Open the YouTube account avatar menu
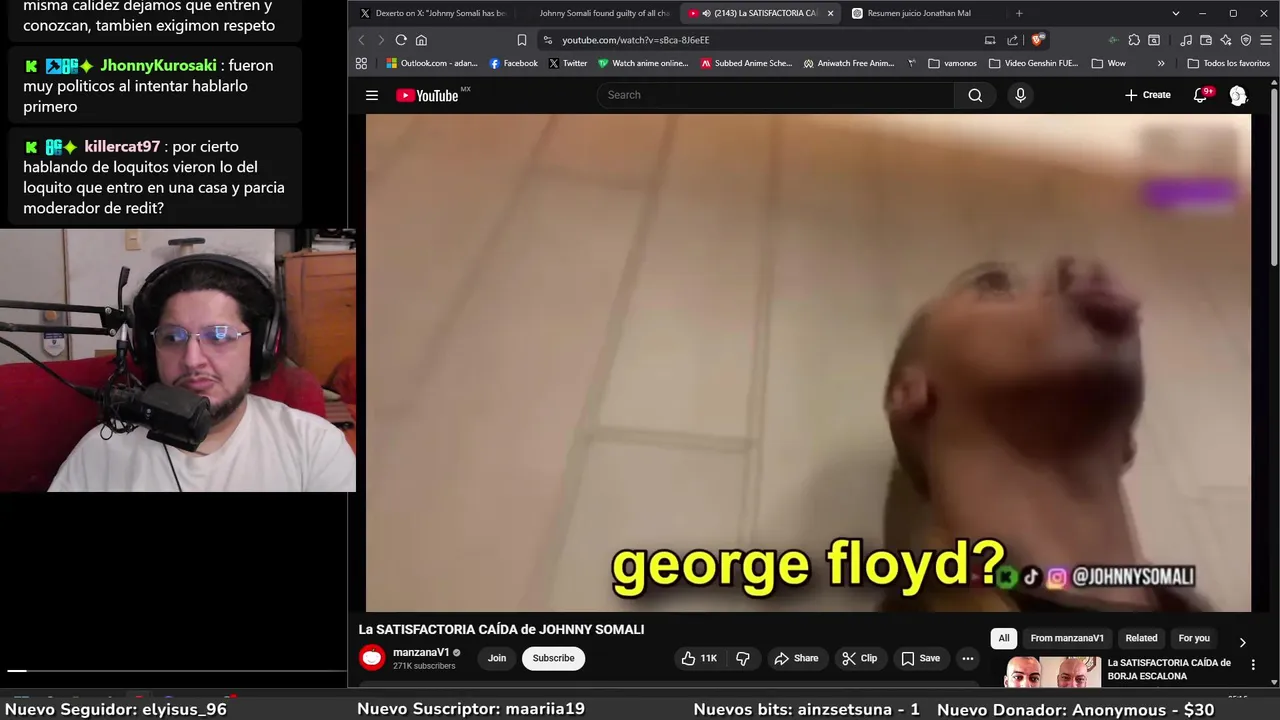The image size is (1280, 720). (x=1238, y=95)
